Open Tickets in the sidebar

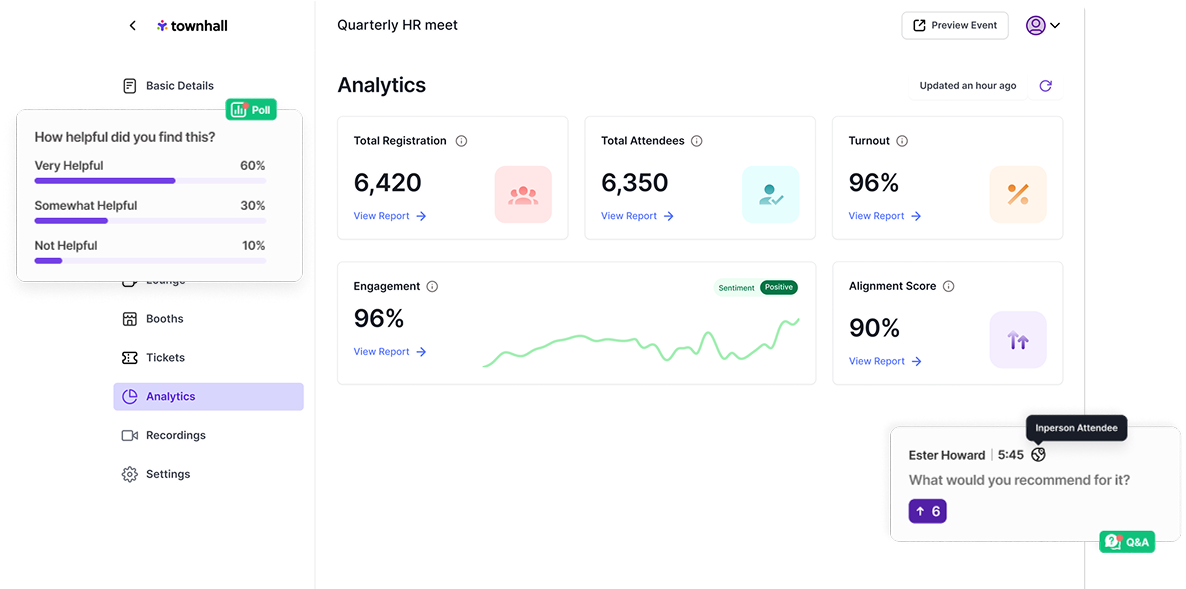pyautogui.click(x=165, y=358)
